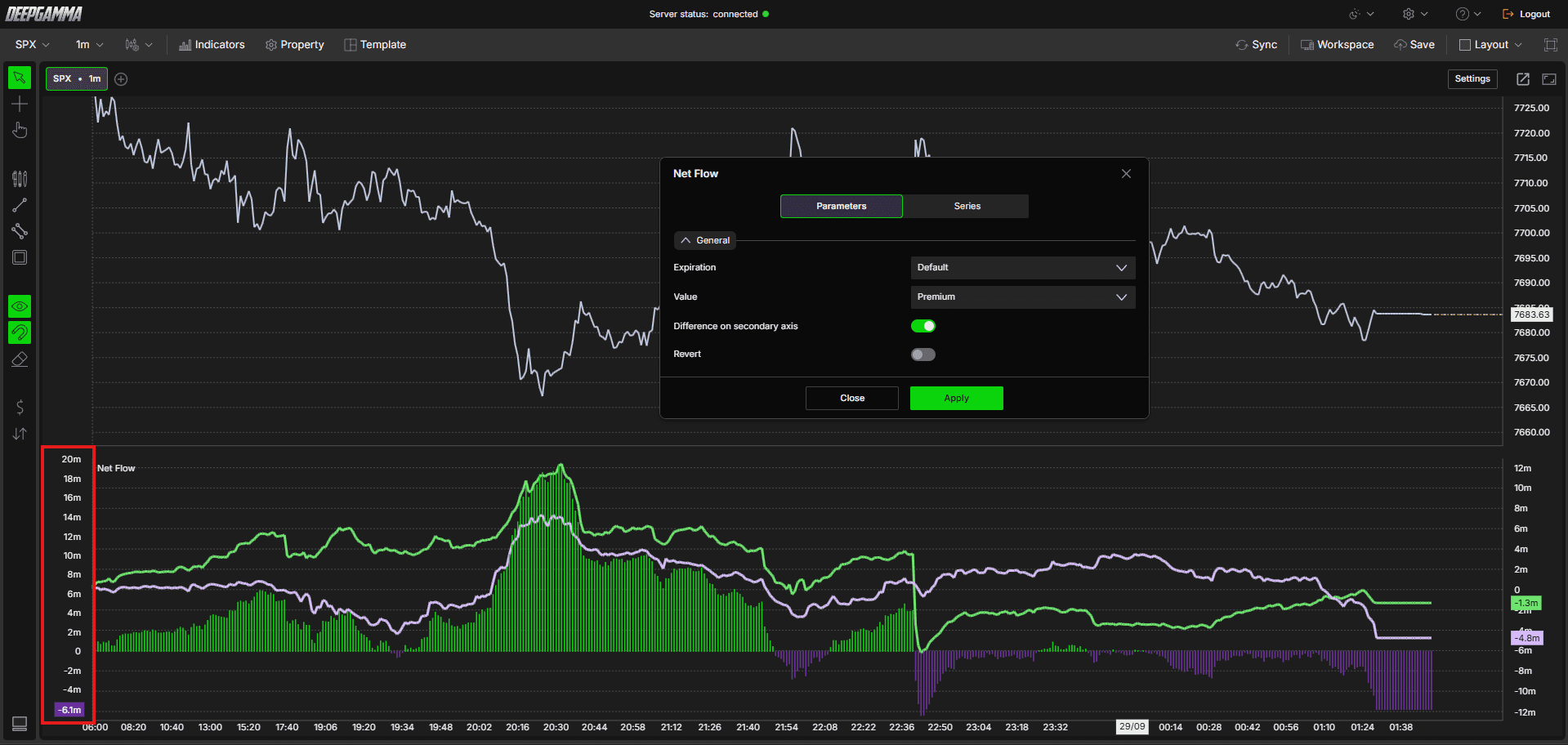Open the Expiration dropdown
The height and width of the screenshot is (745, 1568).
click(x=1023, y=268)
